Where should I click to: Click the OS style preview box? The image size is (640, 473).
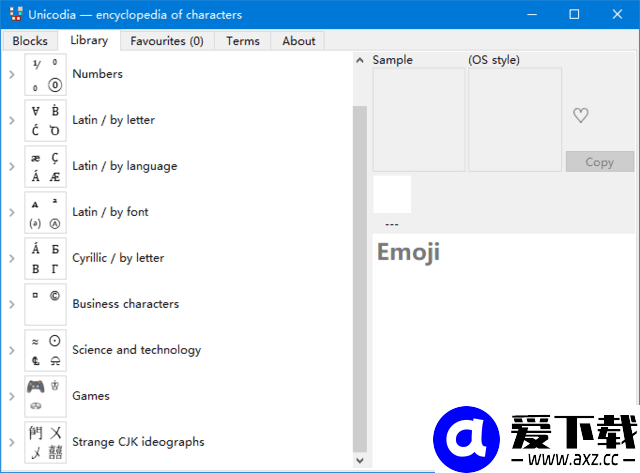515,120
